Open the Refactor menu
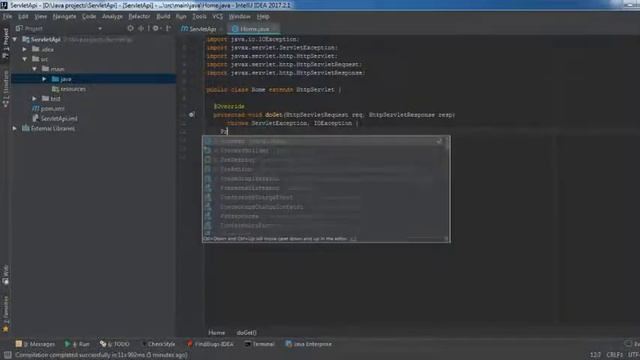The height and width of the screenshot is (360, 640). (139, 17)
